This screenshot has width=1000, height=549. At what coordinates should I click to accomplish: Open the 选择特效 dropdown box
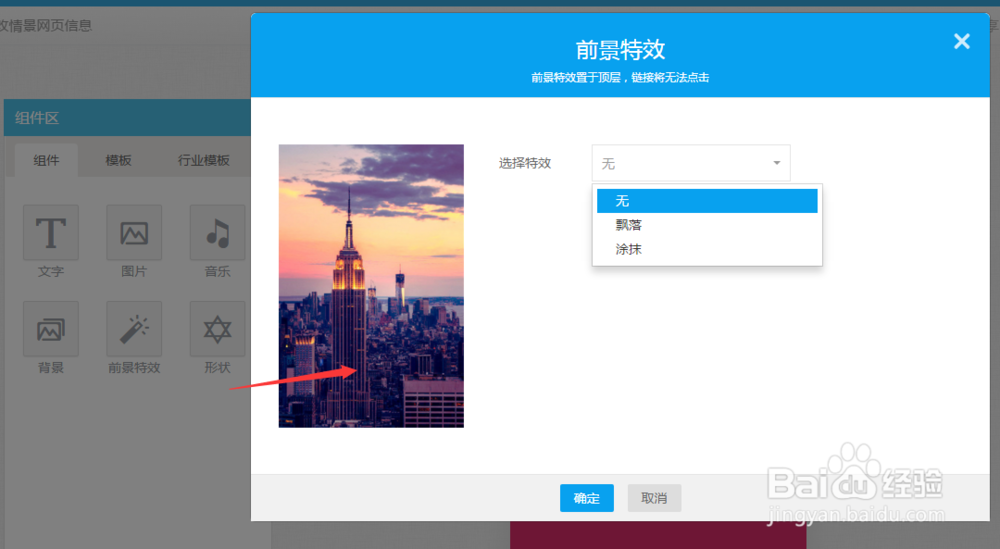coord(691,163)
